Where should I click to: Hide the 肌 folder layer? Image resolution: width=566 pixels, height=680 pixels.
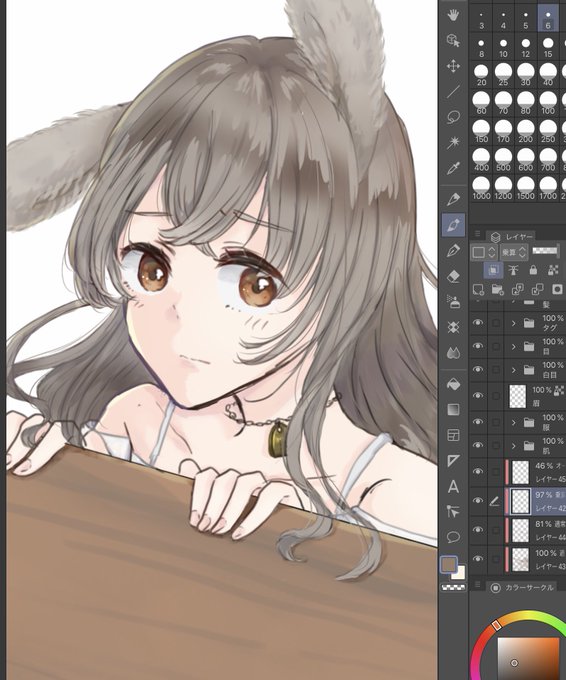(478, 445)
